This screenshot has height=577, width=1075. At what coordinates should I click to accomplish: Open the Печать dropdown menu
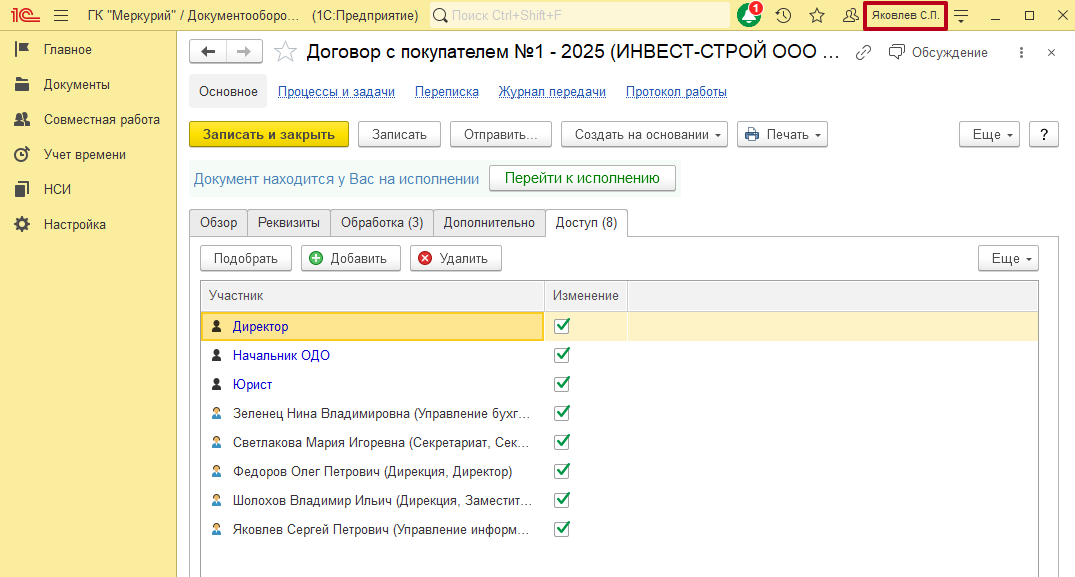pos(782,134)
